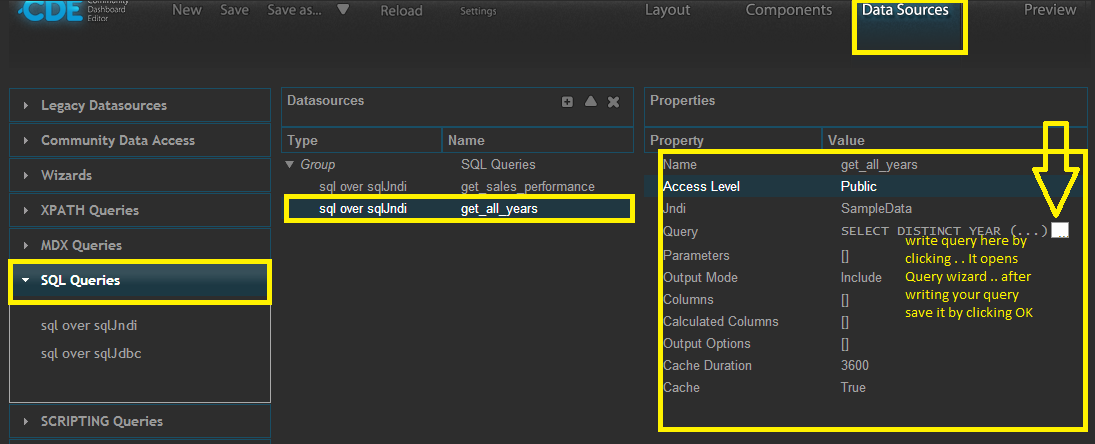Click the Cache value True

coord(853,387)
